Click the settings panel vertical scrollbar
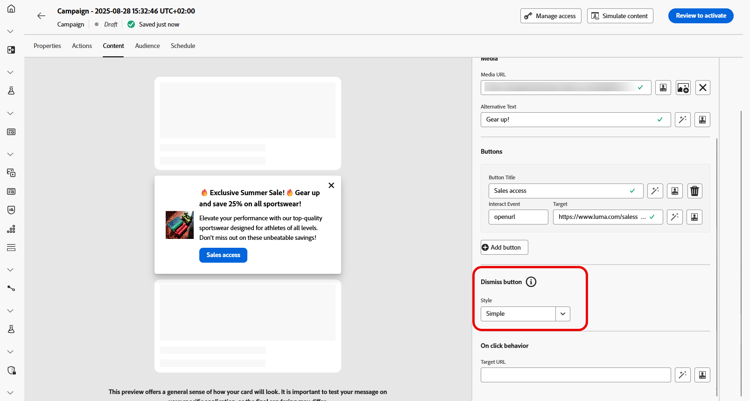Image resolution: width=750 pixels, height=401 pixels. (716, 268)
